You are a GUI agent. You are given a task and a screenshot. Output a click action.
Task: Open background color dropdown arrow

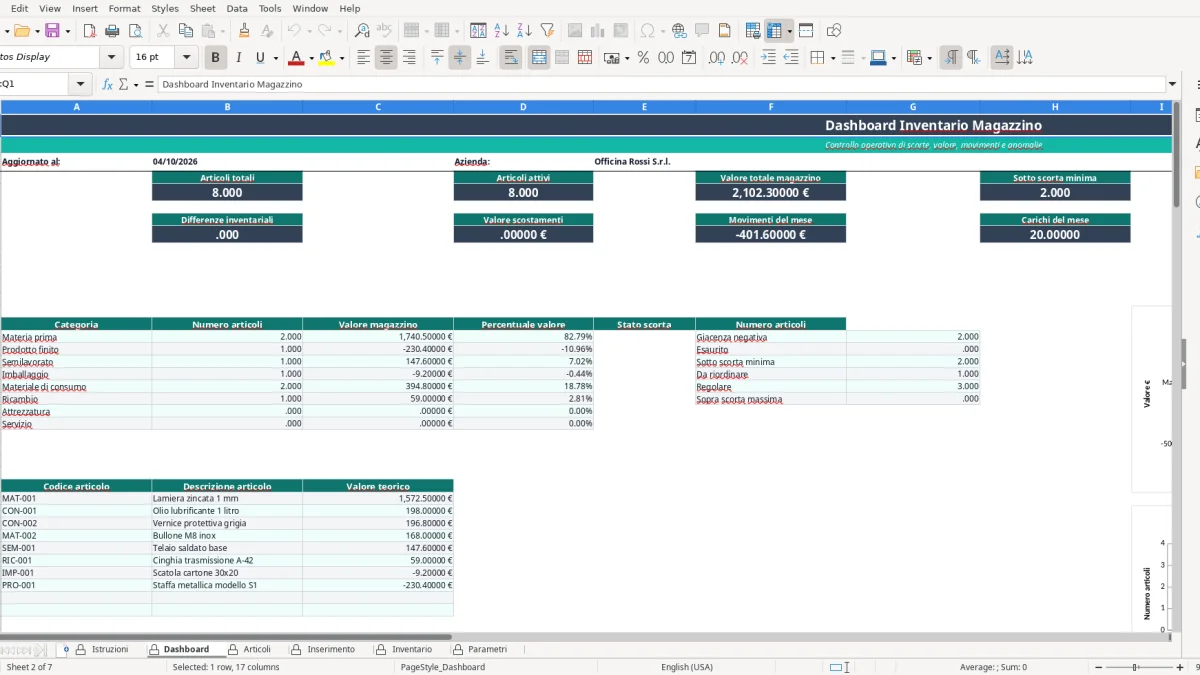342,58
